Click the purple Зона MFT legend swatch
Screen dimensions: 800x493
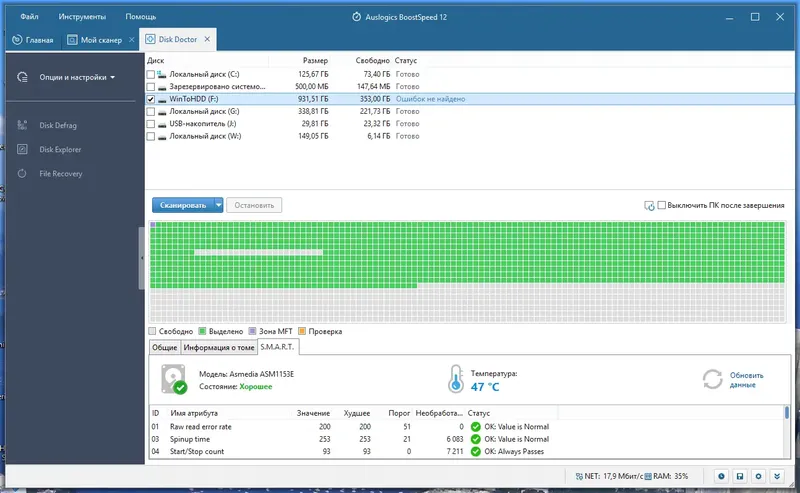(252, 331)
